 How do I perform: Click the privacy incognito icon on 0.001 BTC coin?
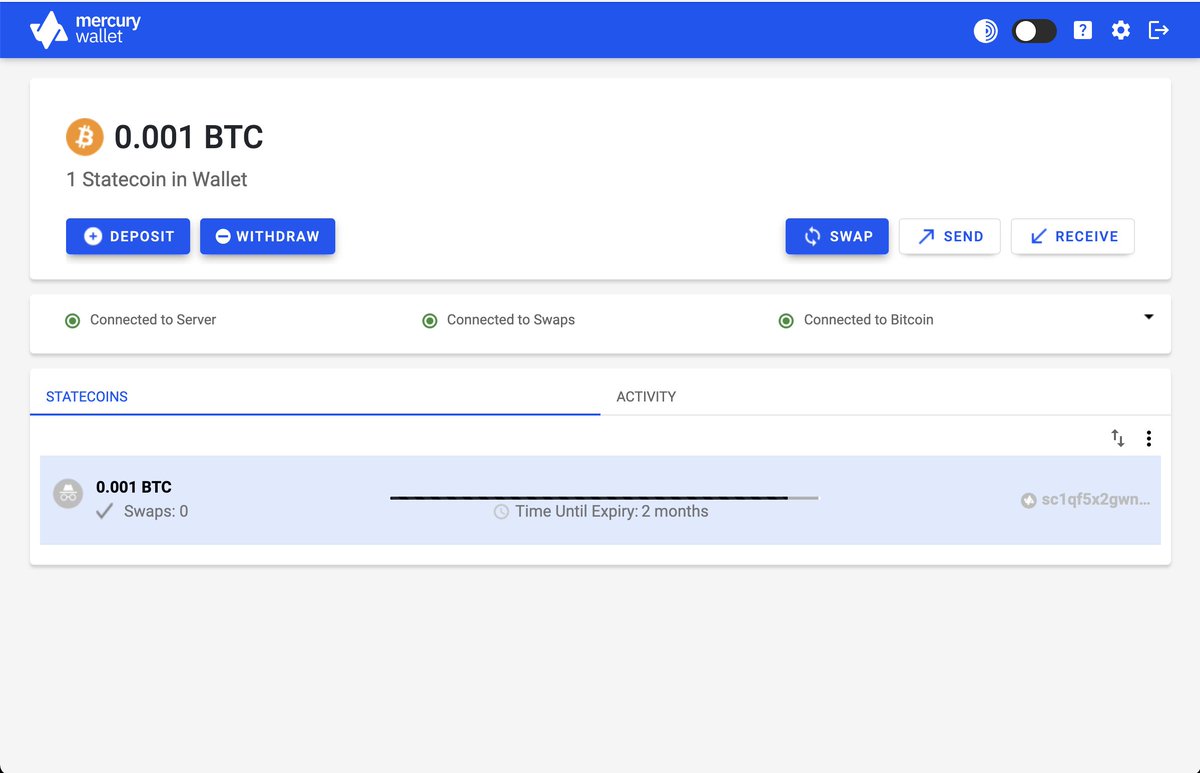68,493
